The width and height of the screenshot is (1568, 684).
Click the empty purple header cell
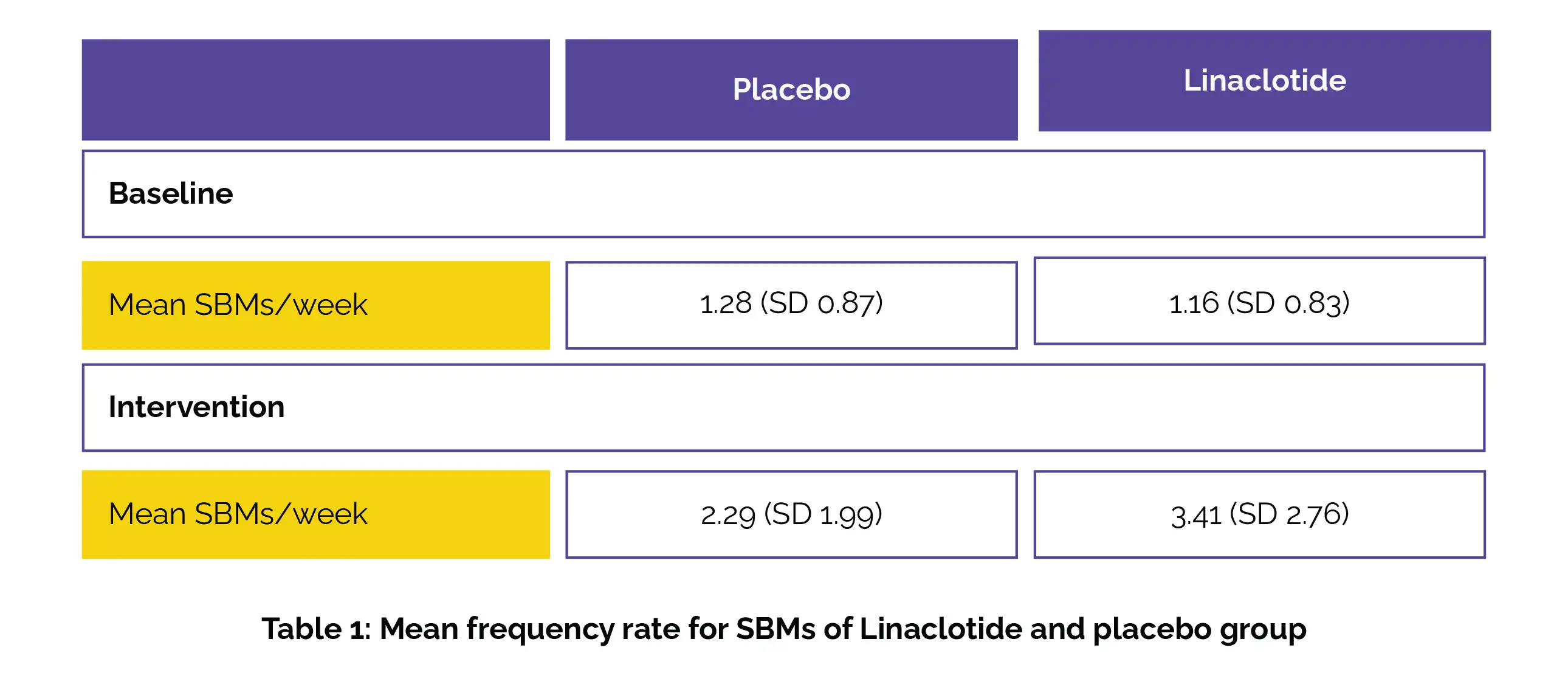pyautogui.click(x=315, y=89)
